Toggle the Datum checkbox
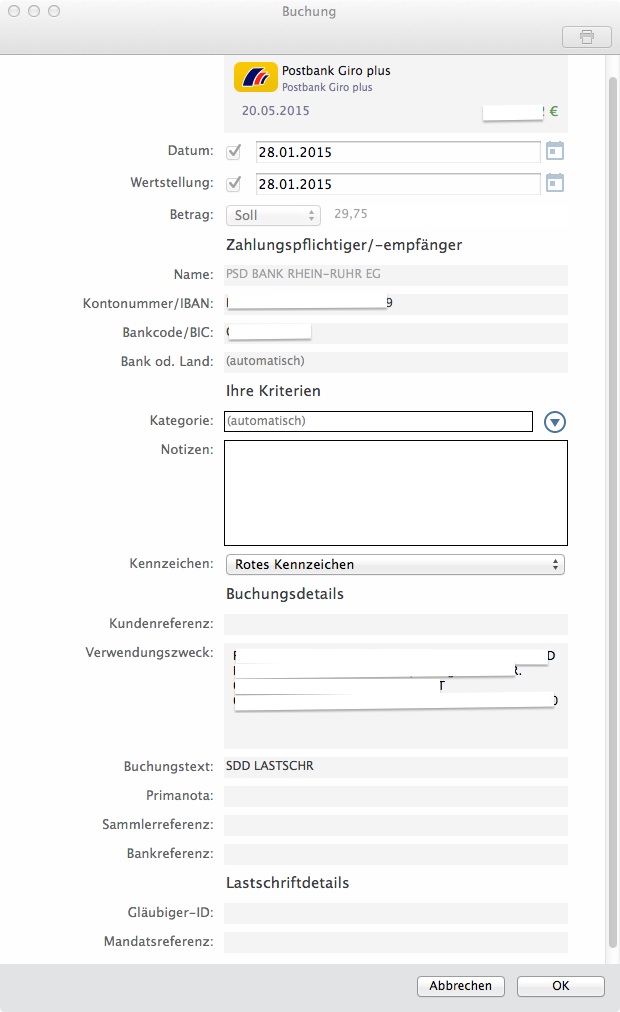The image size is (620, 1012). (x=234, y=152)
